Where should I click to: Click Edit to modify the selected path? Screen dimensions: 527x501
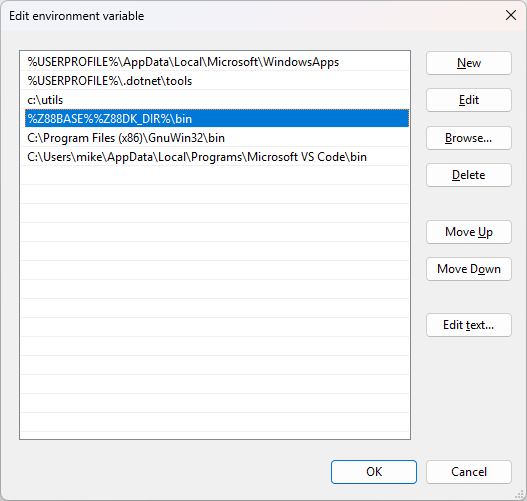point(469,100)
